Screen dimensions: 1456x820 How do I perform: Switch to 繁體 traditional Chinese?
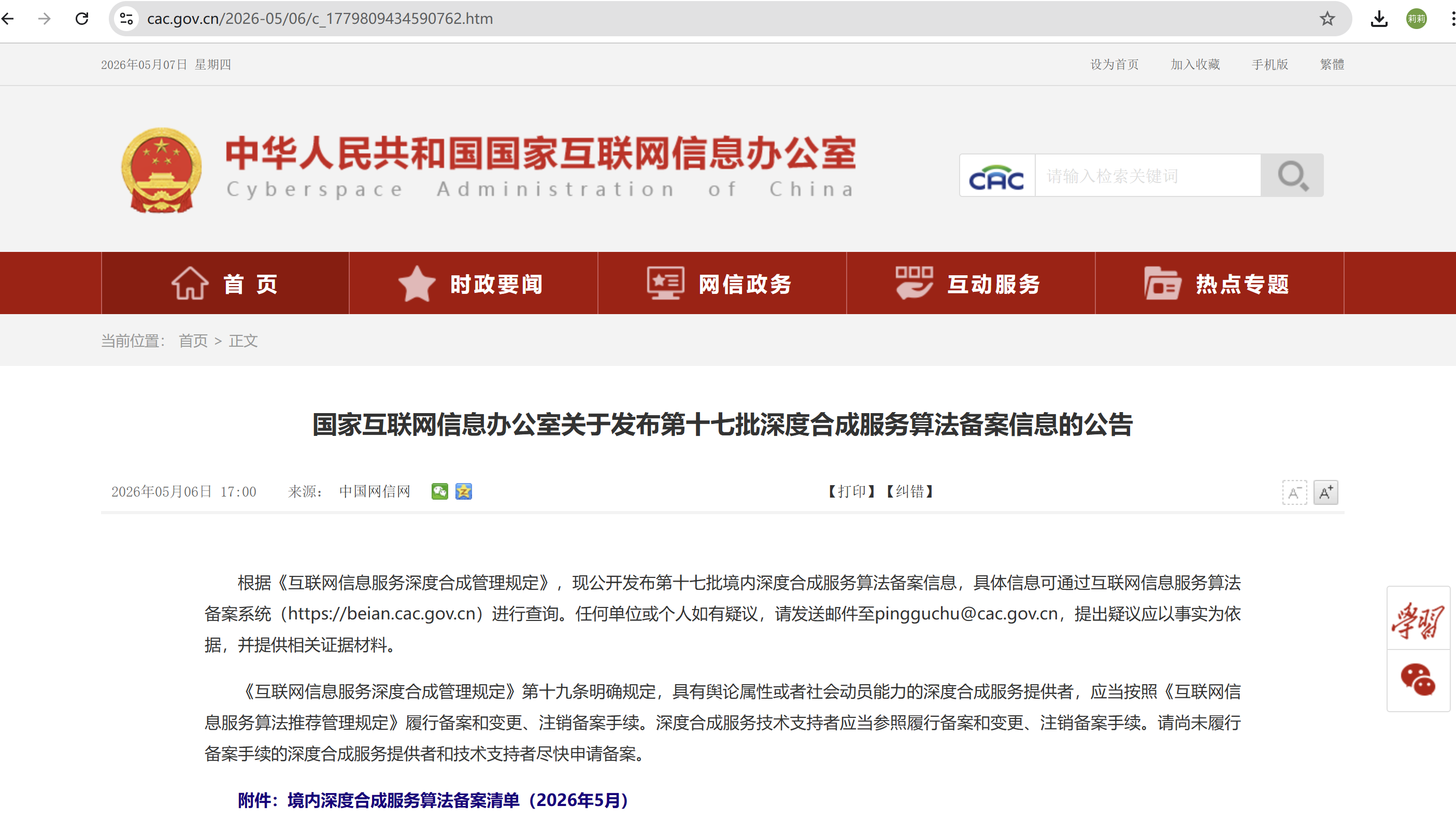(x=1332, y=64)
